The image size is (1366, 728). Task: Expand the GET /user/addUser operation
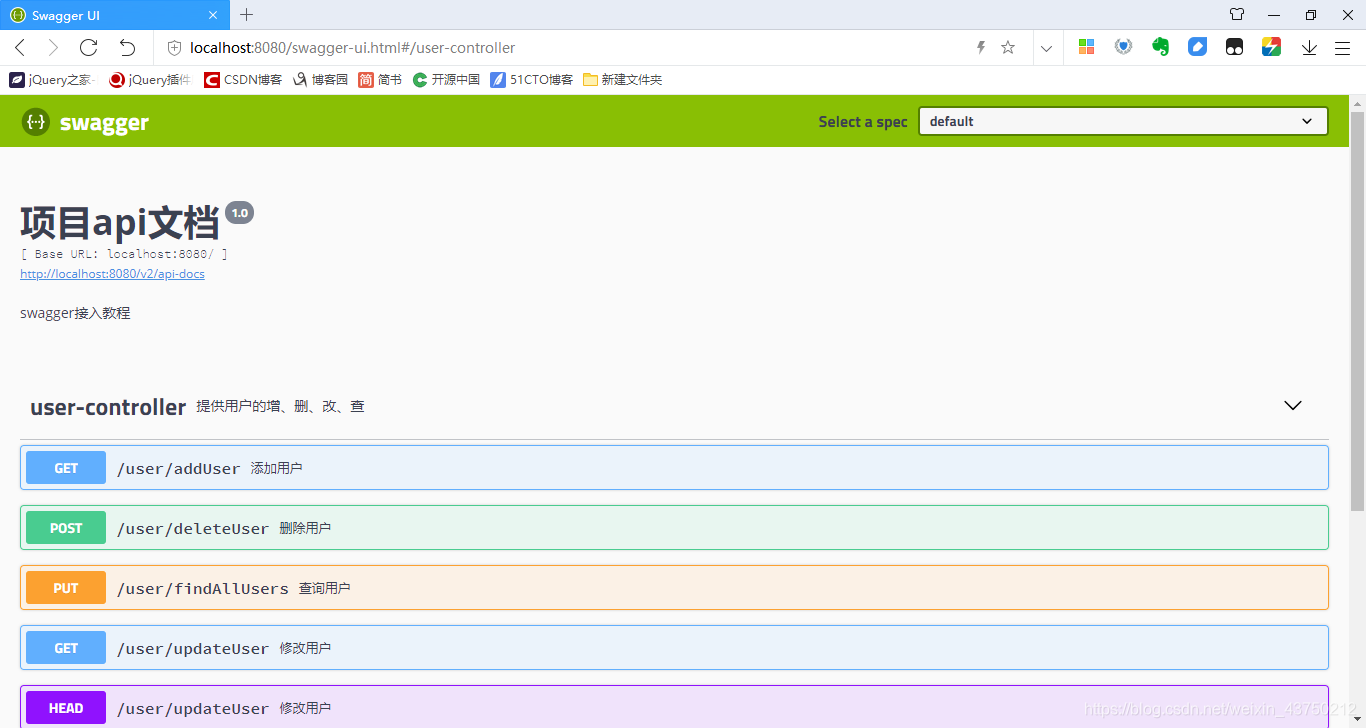tap(674, 468)
